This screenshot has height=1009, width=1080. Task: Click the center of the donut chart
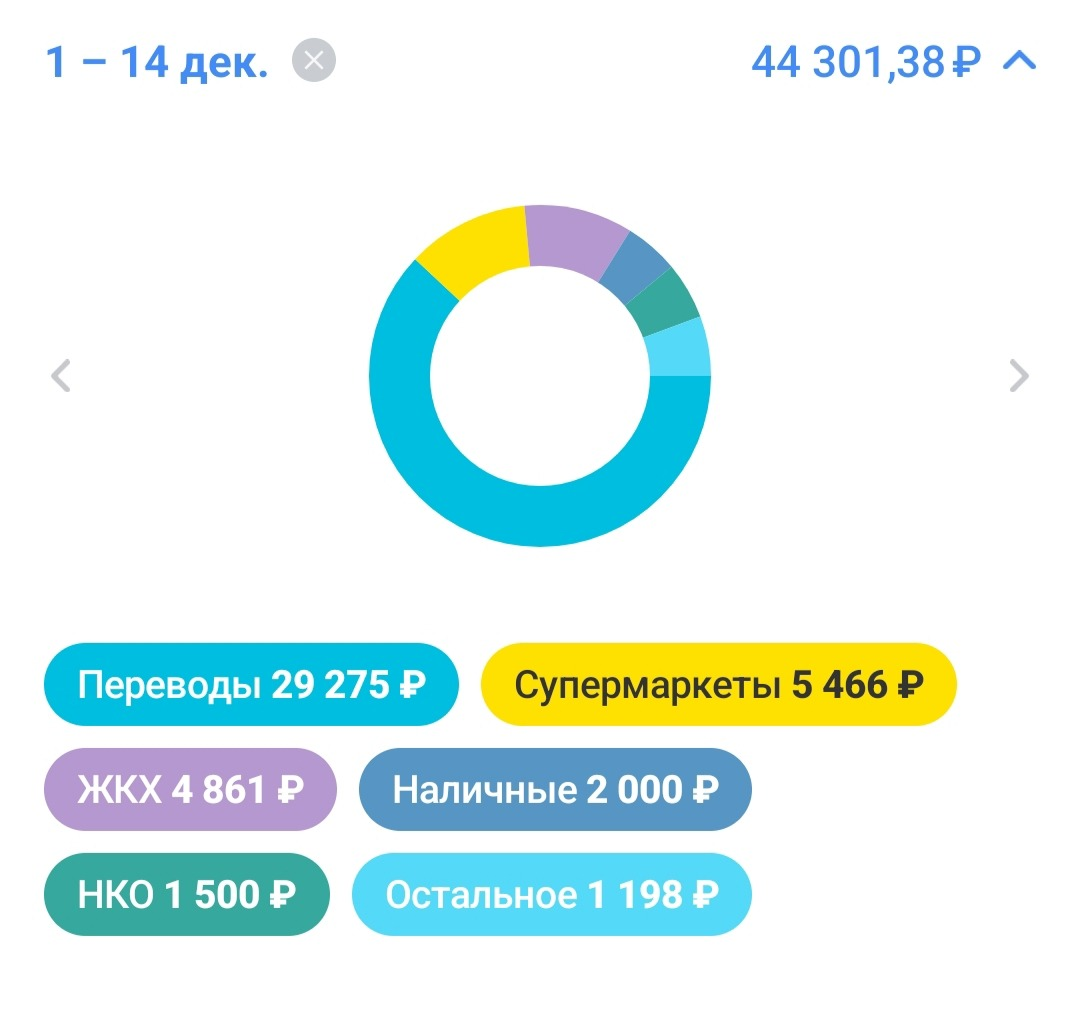tap(540, 375)
